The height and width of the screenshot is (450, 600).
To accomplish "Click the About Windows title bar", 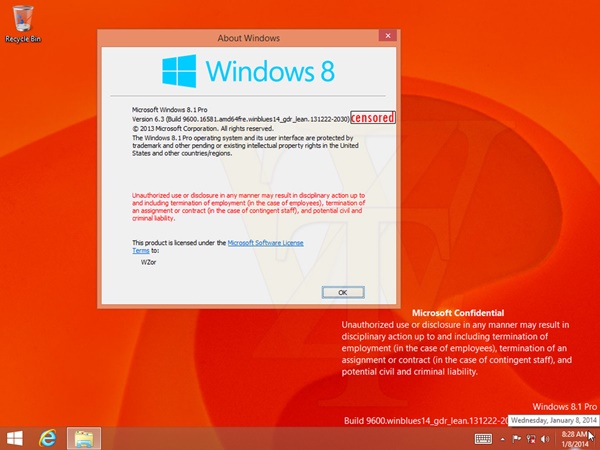I will pyautogui.click(x=248, y=38).
